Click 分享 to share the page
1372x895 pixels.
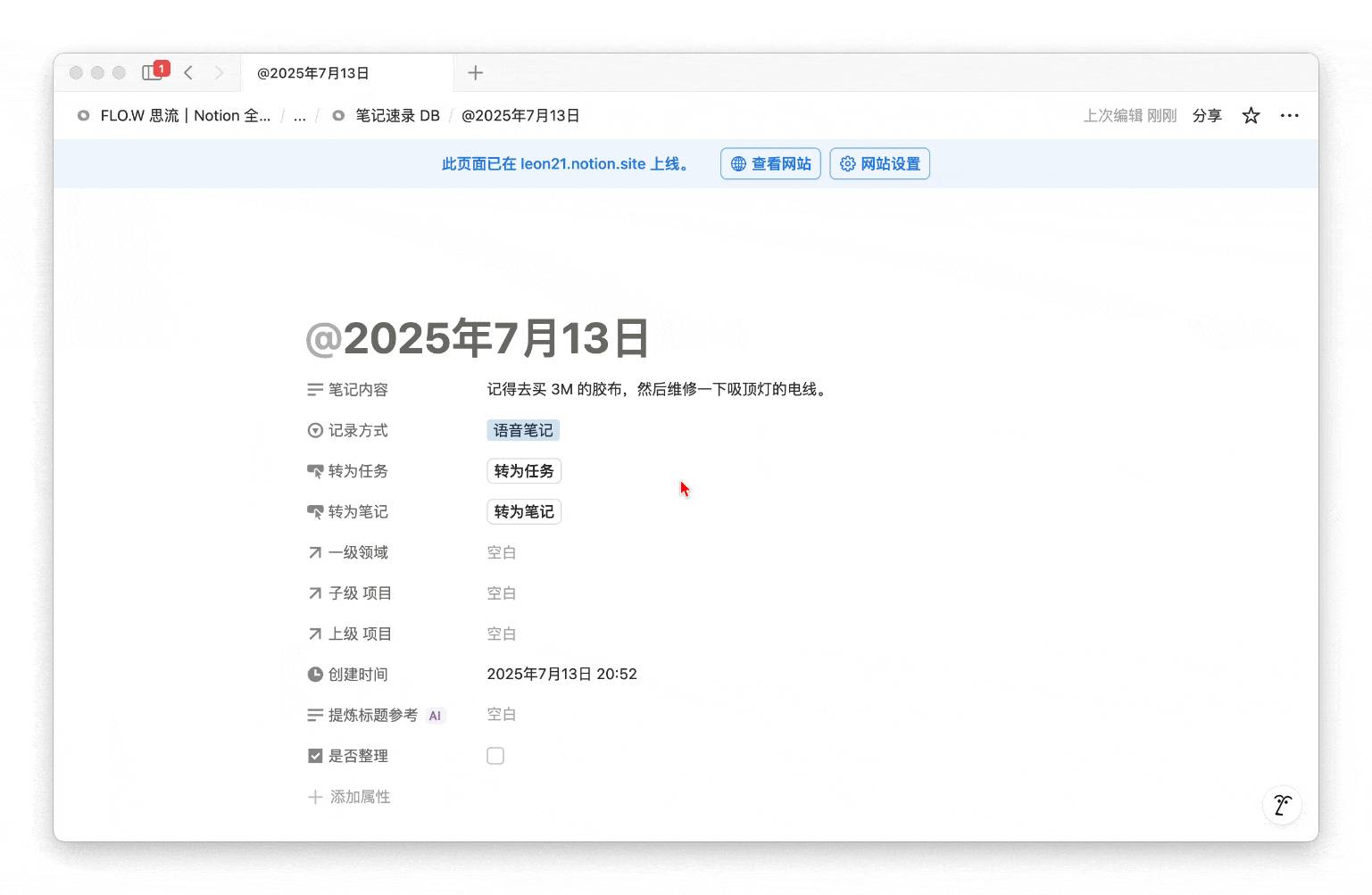1207,116
